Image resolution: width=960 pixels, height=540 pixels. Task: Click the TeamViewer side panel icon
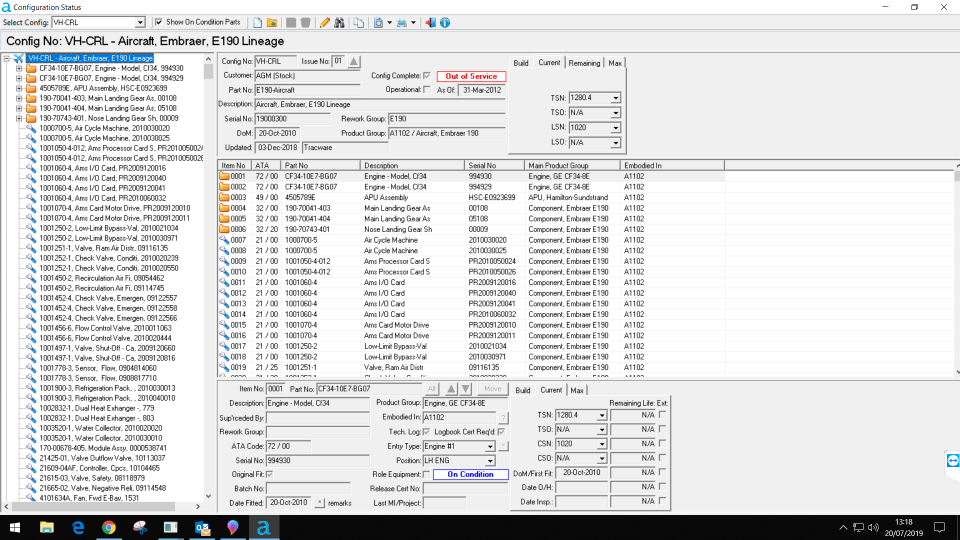953,460
